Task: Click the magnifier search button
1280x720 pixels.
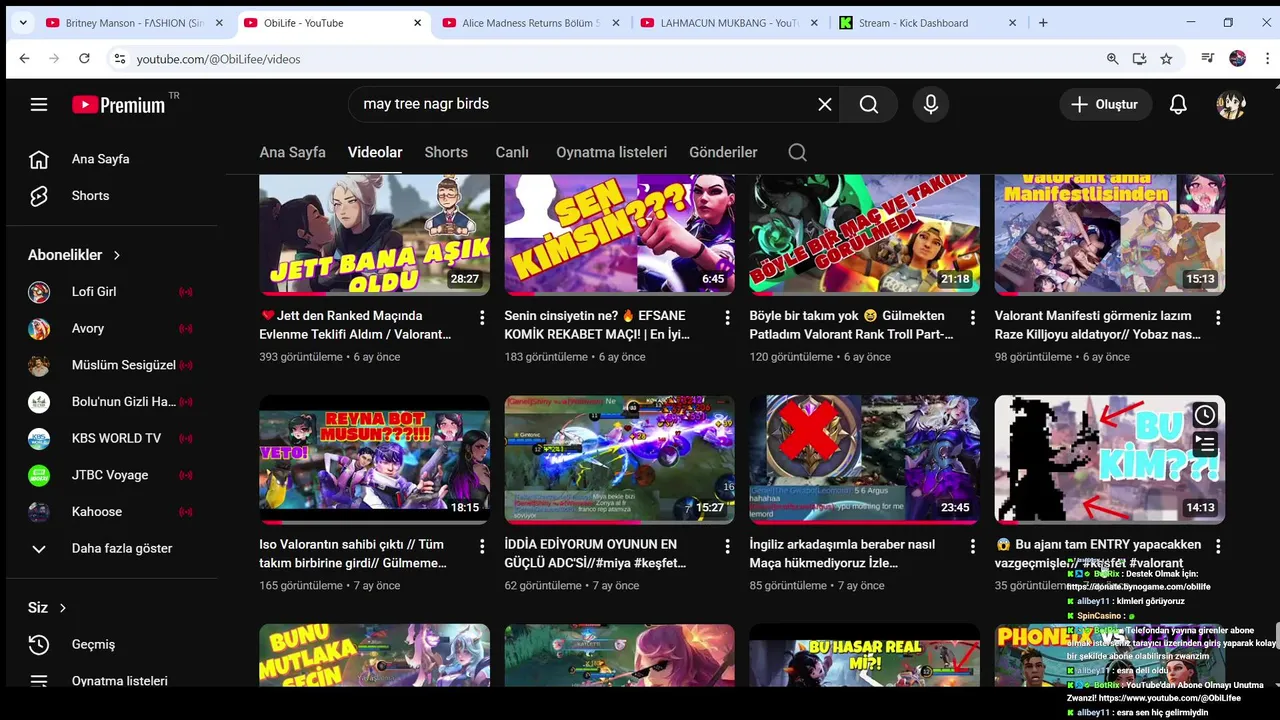Action: pyautogui.click(x=869, y=104)
